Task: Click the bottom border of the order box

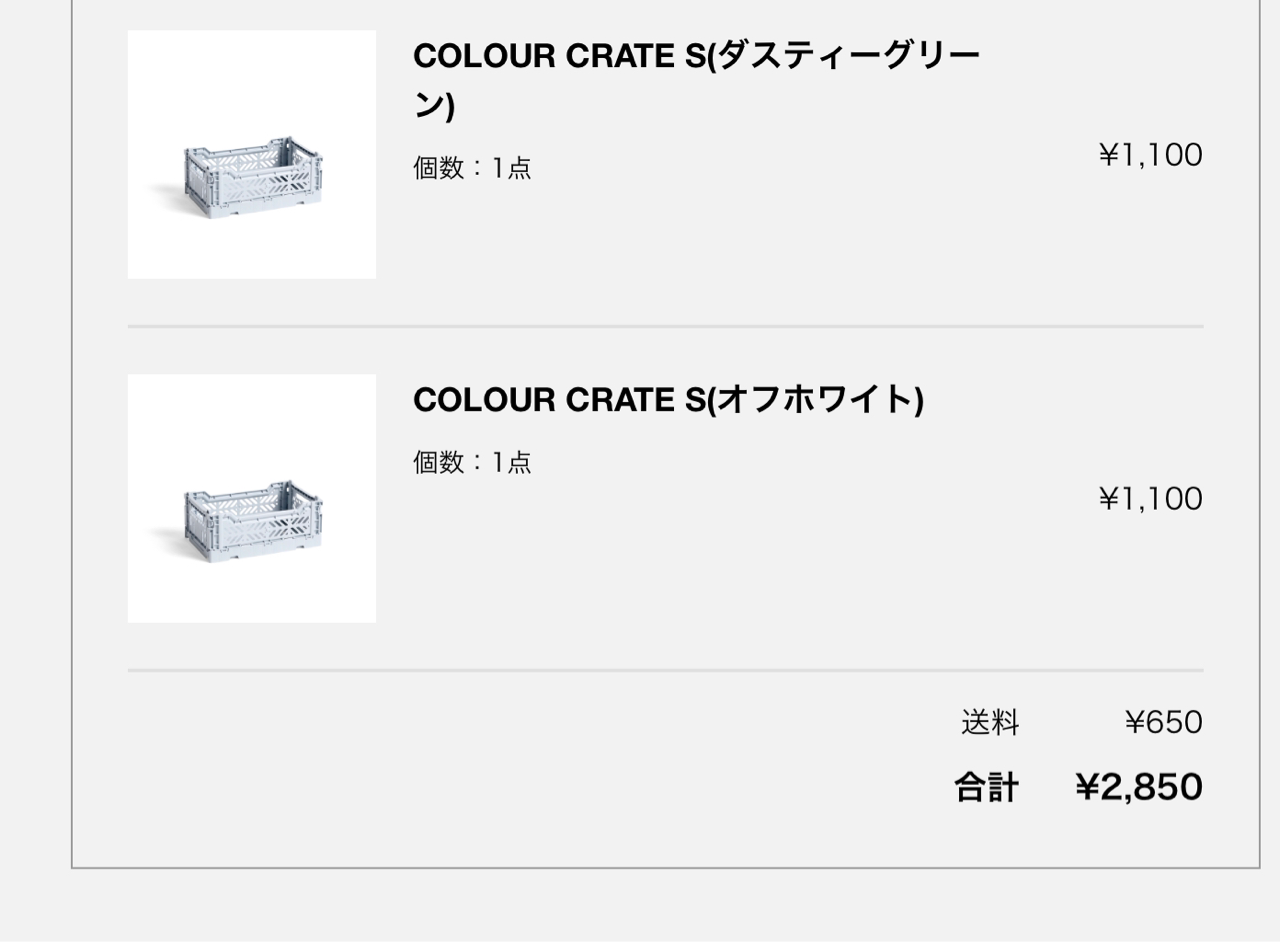Action: [665, 868]
